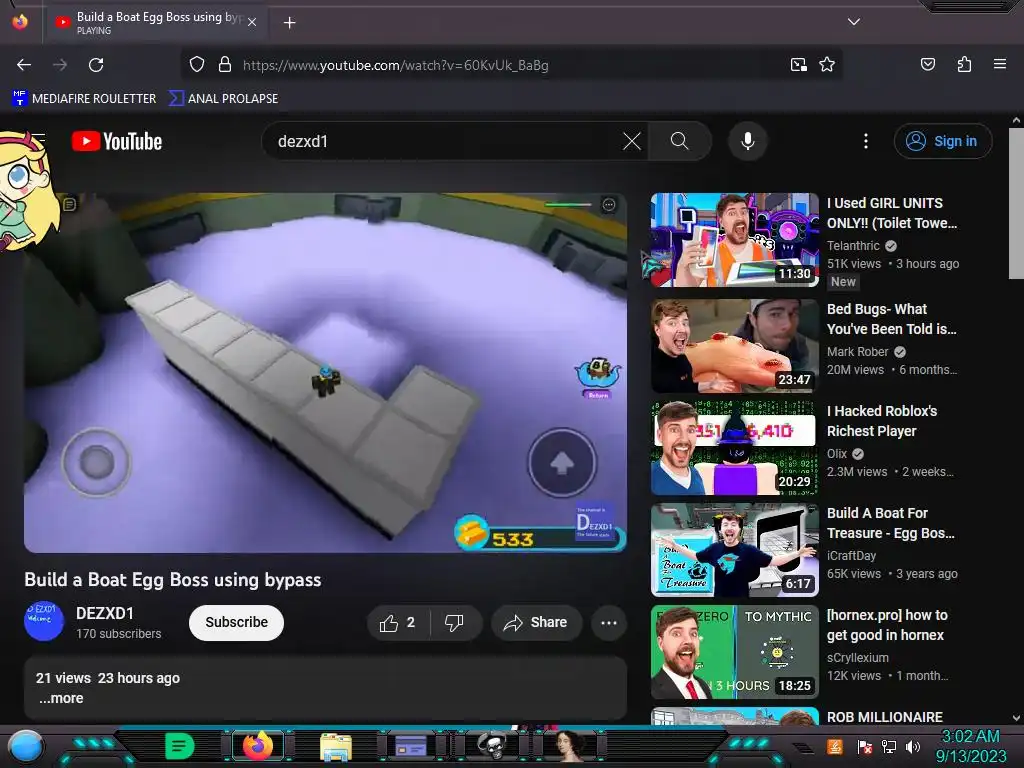Open I Hacked Roblox's Richest Player thumbnail
Image resolution: width=1024 pixels, height=768 pixels.
(735, 448)
